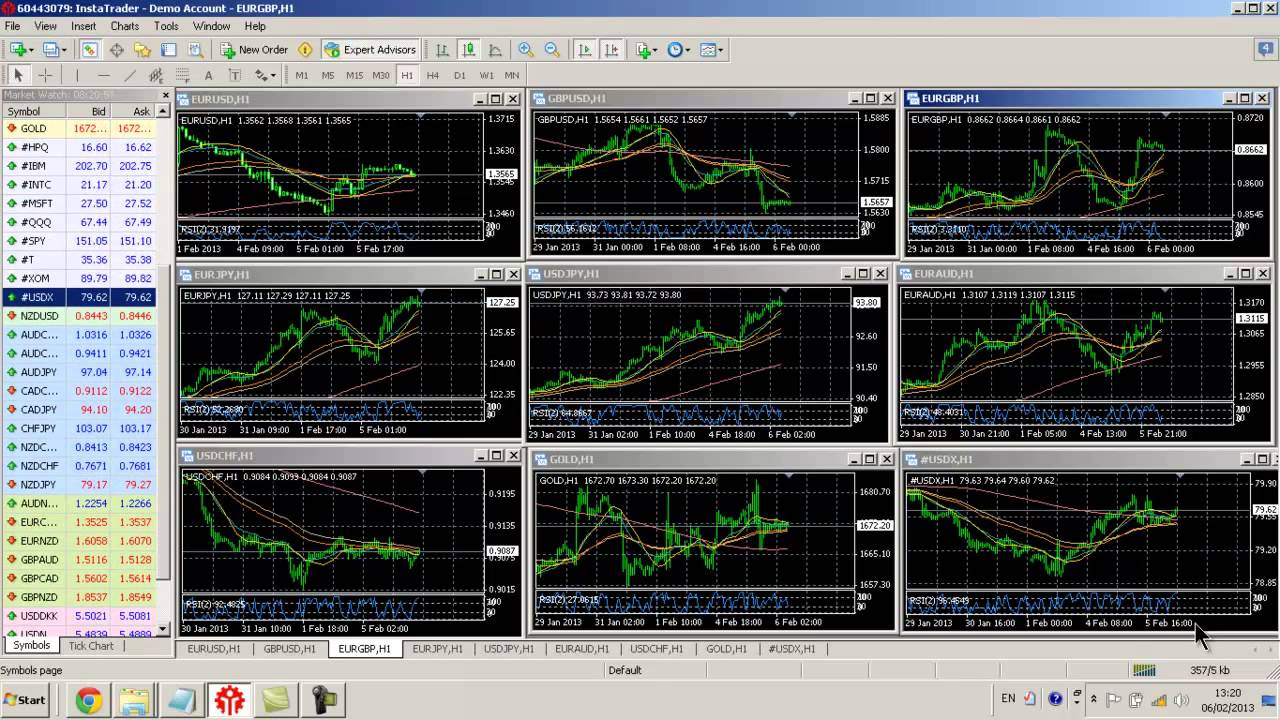
Task: Switch to the D1 timeframe
Action: coord(460,75)
